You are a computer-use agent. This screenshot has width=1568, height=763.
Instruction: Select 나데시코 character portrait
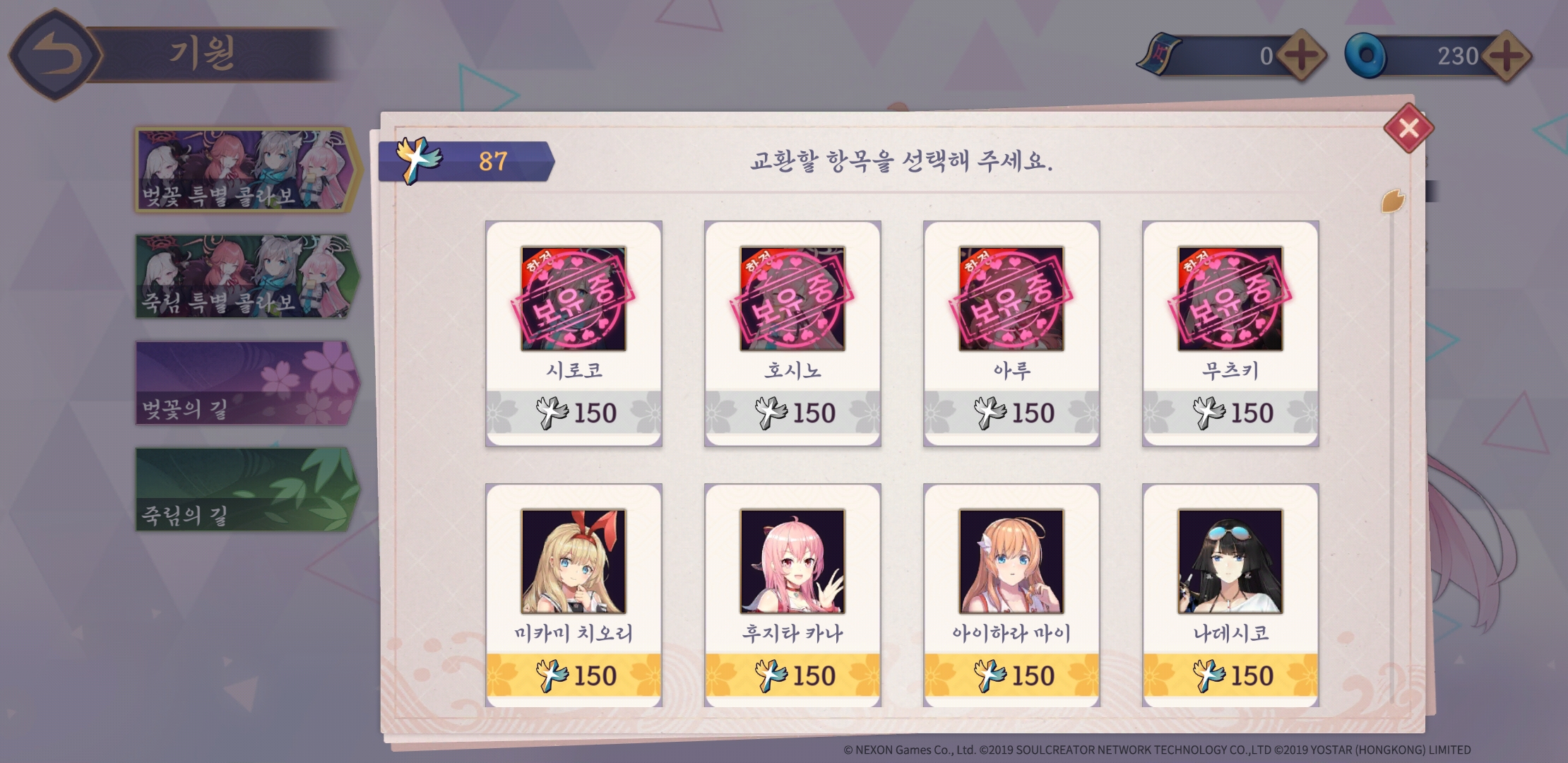pyautogui.click(x=1230, y=562)
